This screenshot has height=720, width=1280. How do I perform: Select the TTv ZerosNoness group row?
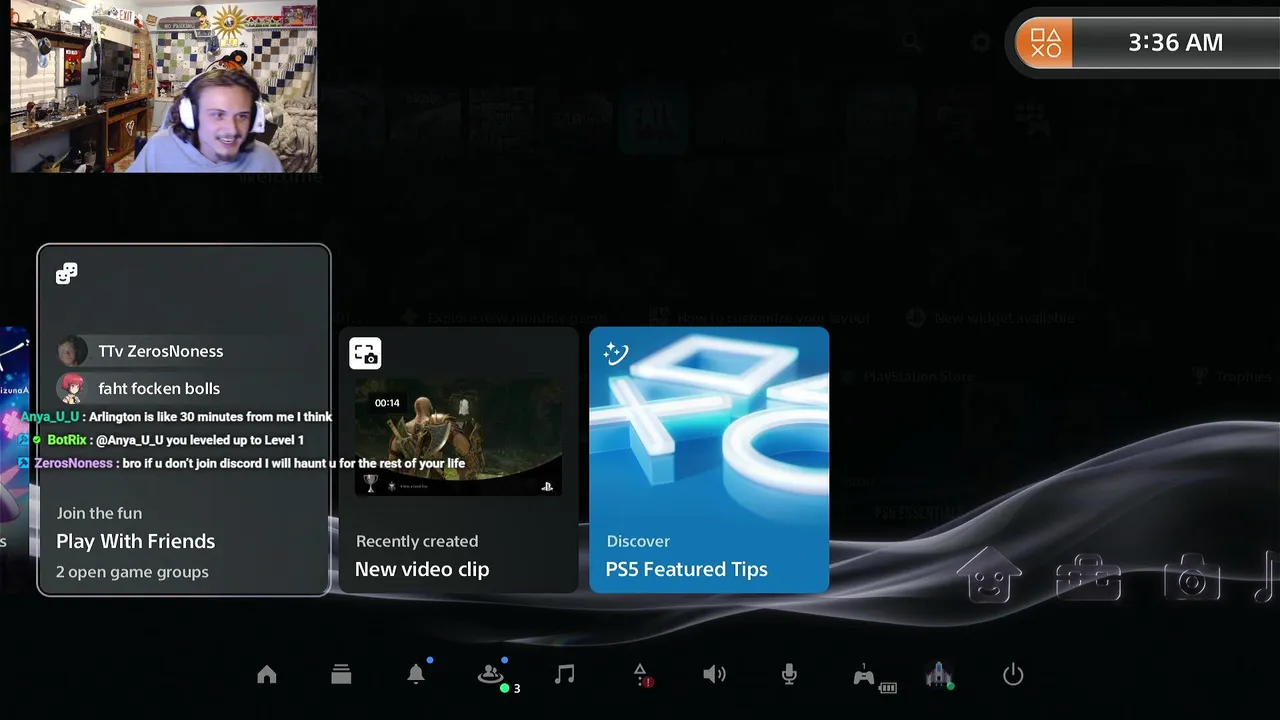[x=184, y=351]
